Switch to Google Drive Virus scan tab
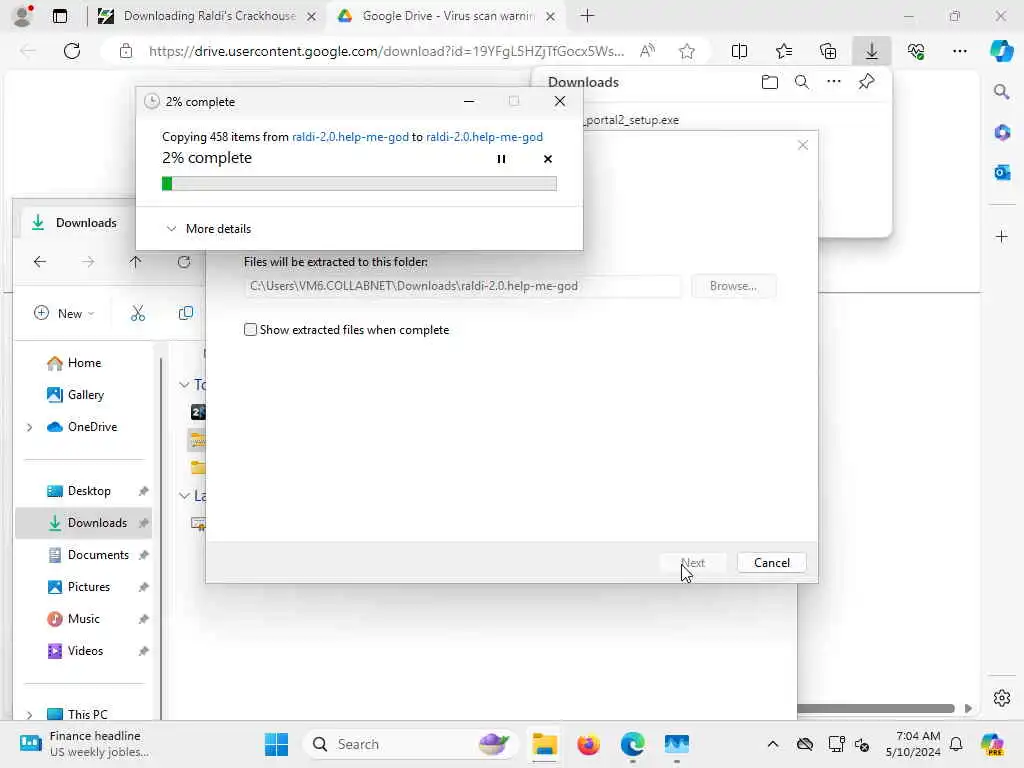This screenshot has height=768, width=1024. click(447, 16)
